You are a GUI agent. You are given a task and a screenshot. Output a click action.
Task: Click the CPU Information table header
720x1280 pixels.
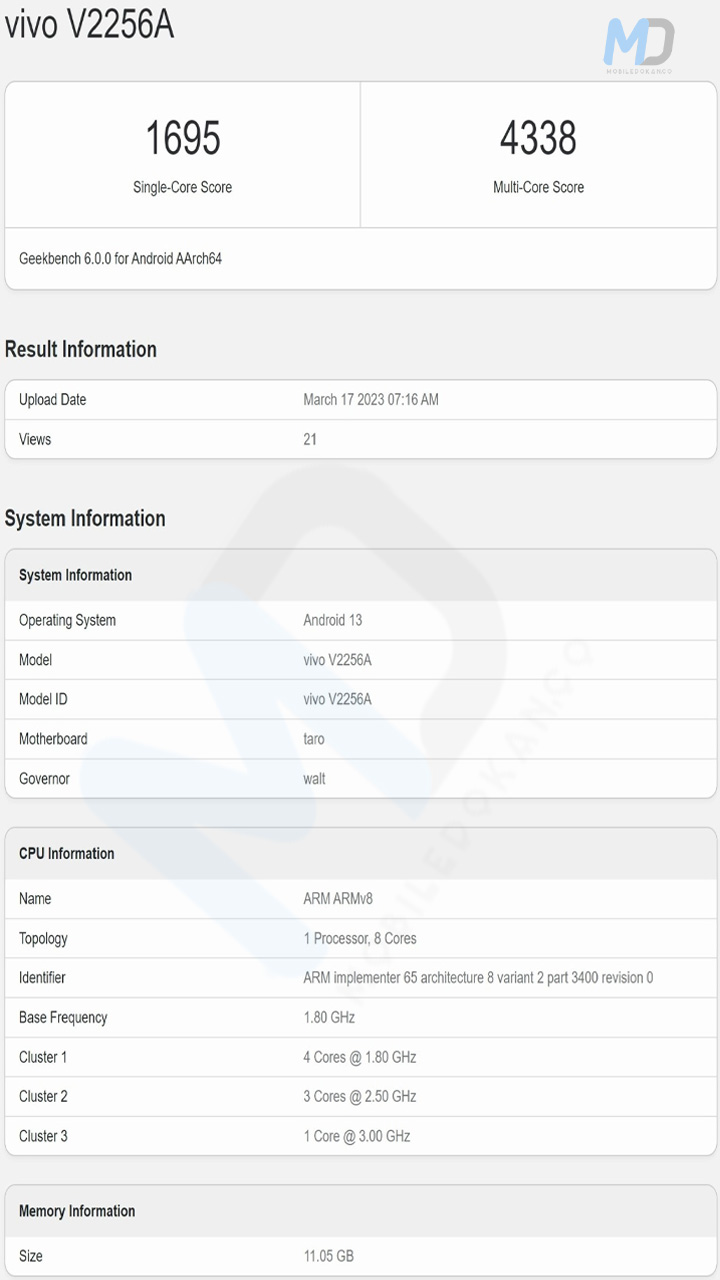(67, 853)
